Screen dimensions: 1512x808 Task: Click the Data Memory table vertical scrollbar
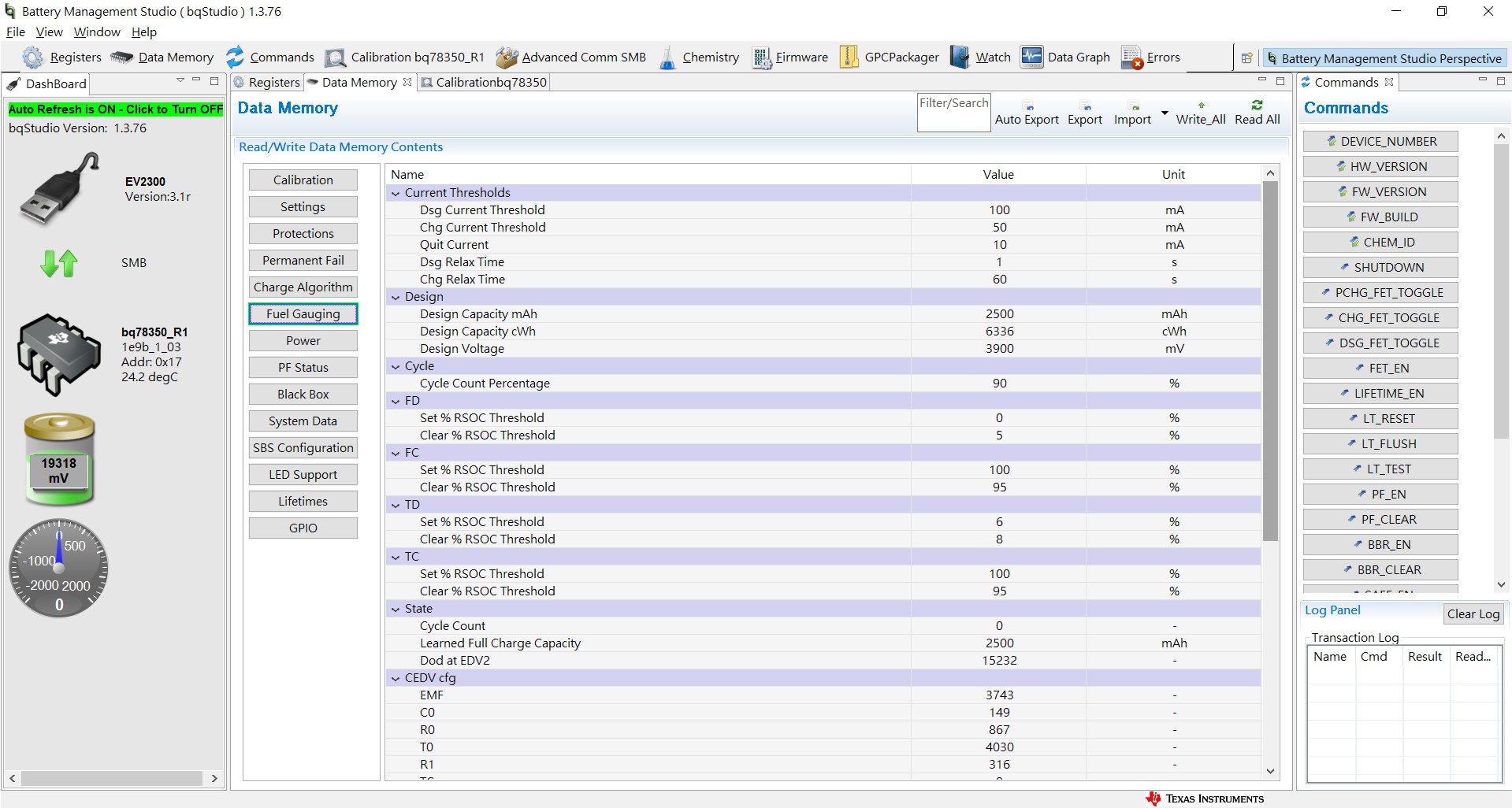click(1270, 361)
